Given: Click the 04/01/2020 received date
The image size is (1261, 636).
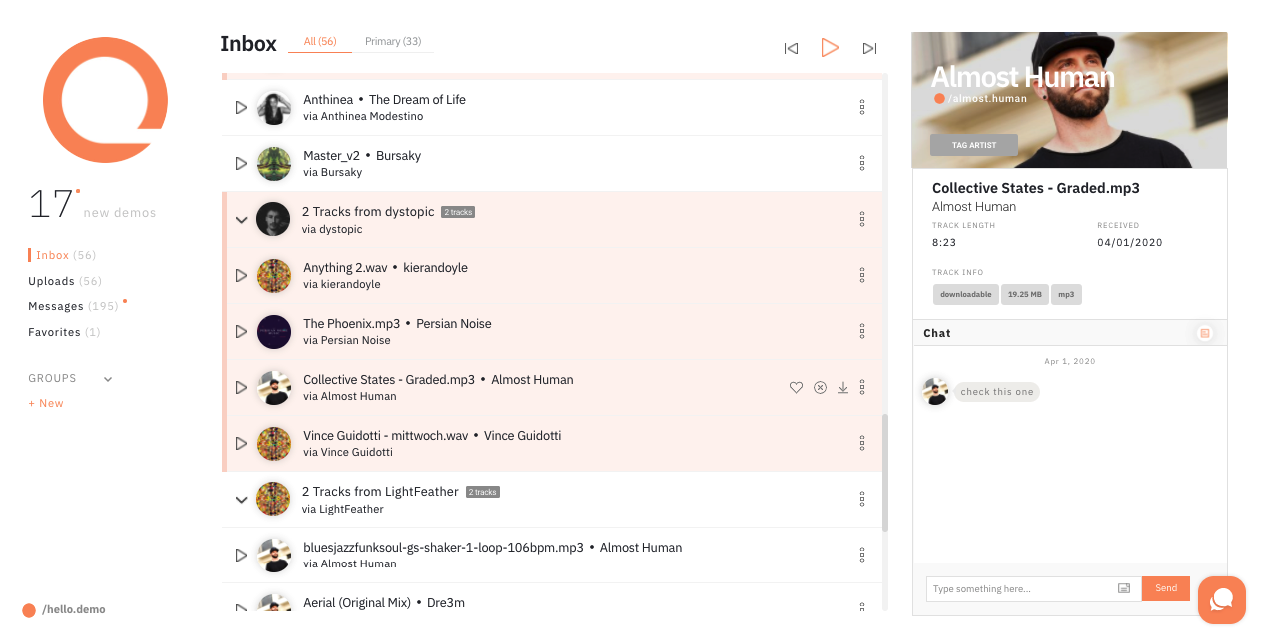Looking at the screenshot, I should (x=1130, y=242).
